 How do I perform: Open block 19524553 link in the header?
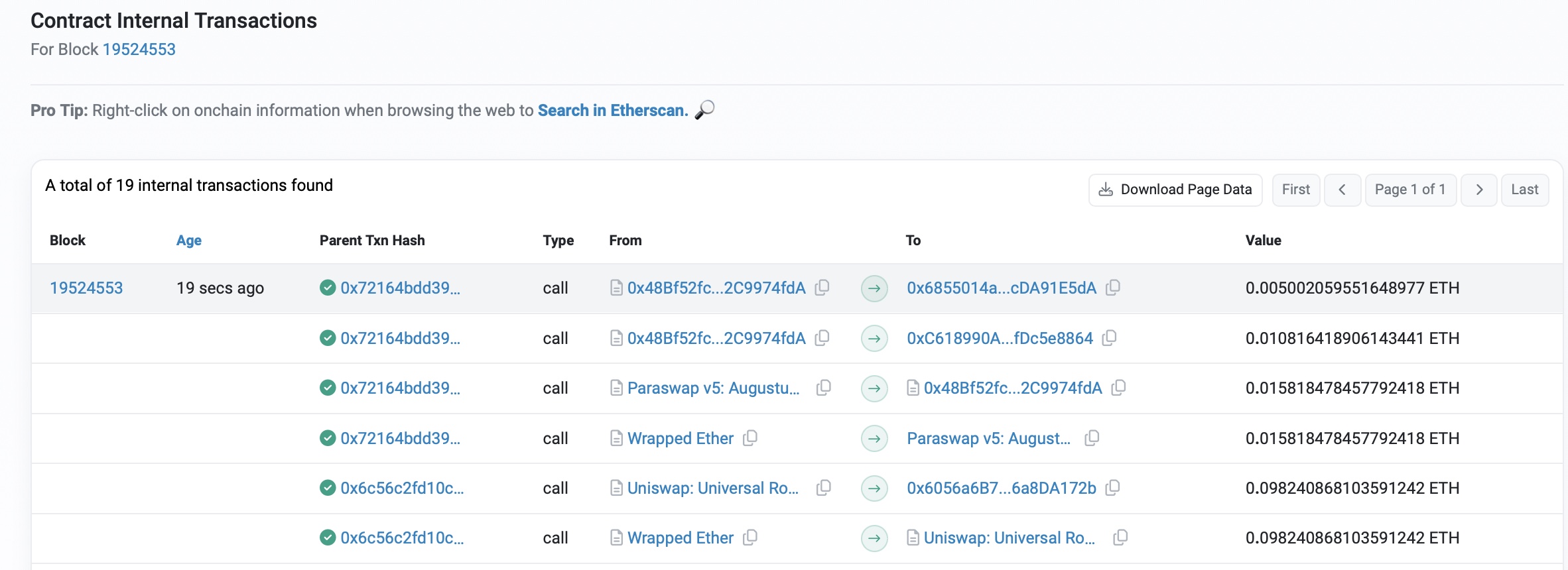(x=139, y=50)
